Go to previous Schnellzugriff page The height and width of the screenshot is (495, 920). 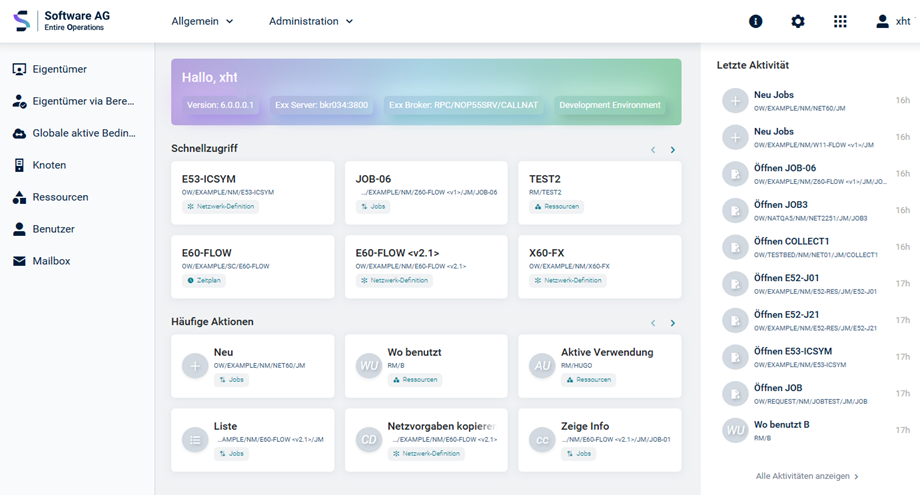click(653, 150)
